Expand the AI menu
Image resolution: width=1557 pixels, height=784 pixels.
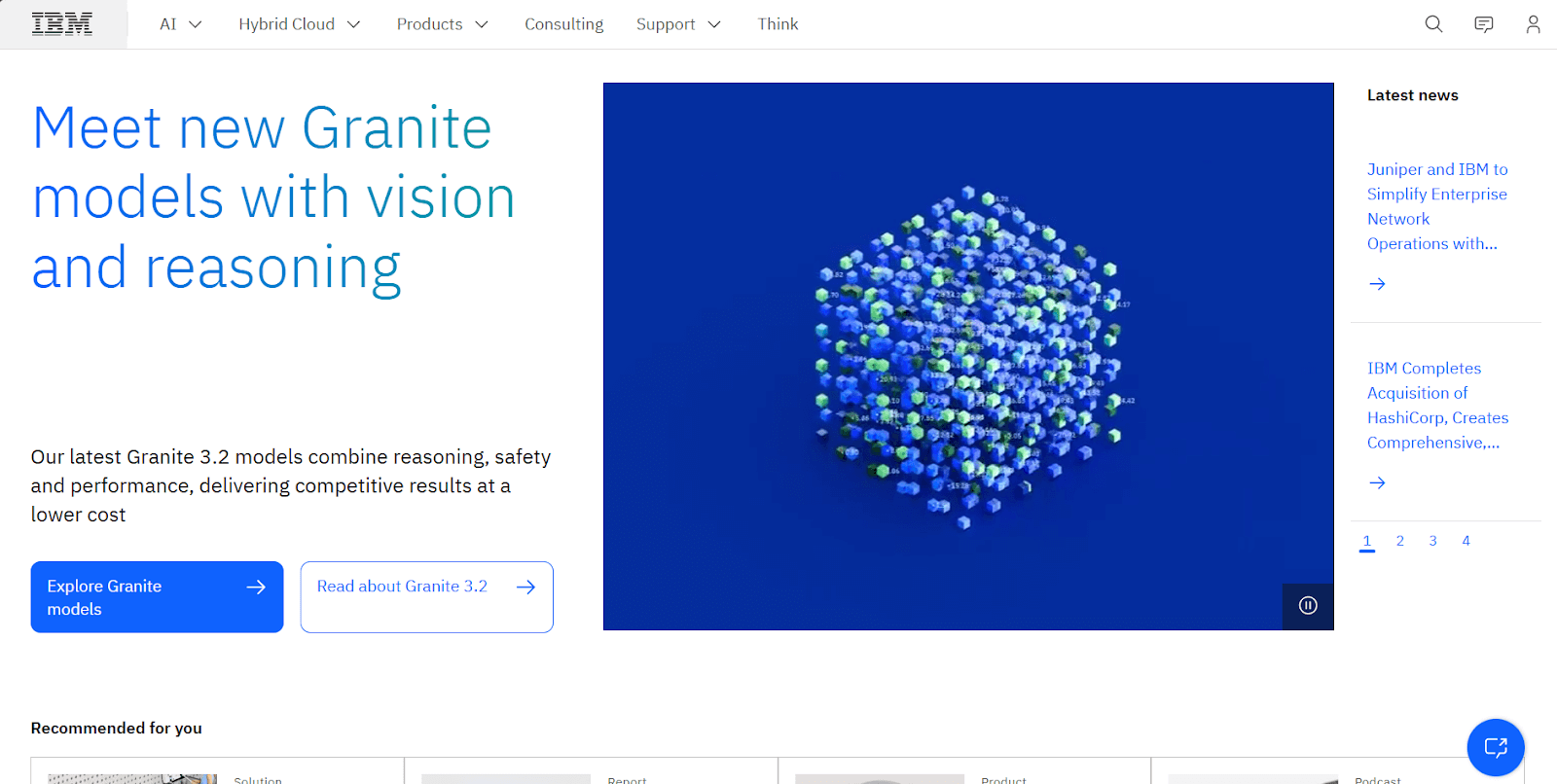click(x=180, y=24)
